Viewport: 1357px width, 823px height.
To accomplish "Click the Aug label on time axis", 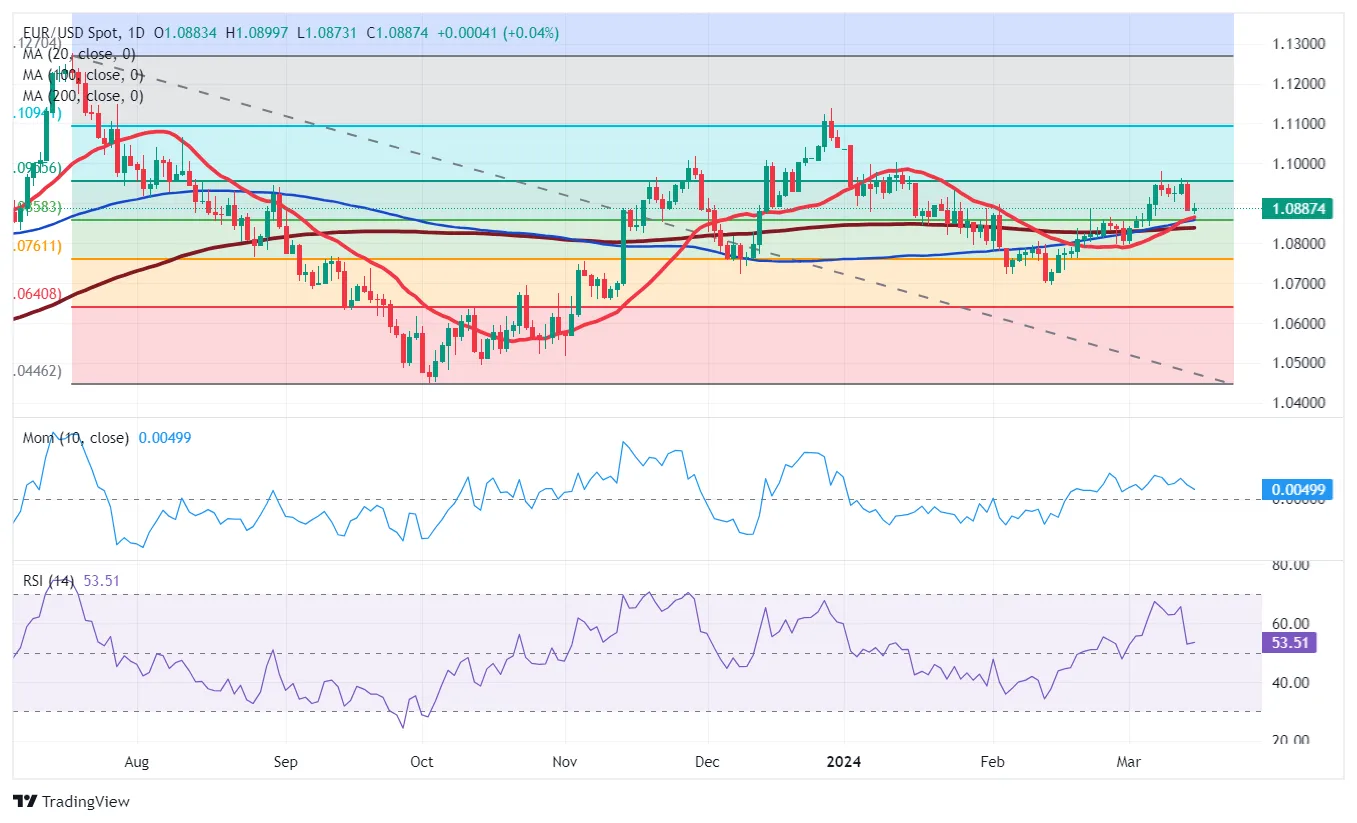I will click(x=137, y=762).
